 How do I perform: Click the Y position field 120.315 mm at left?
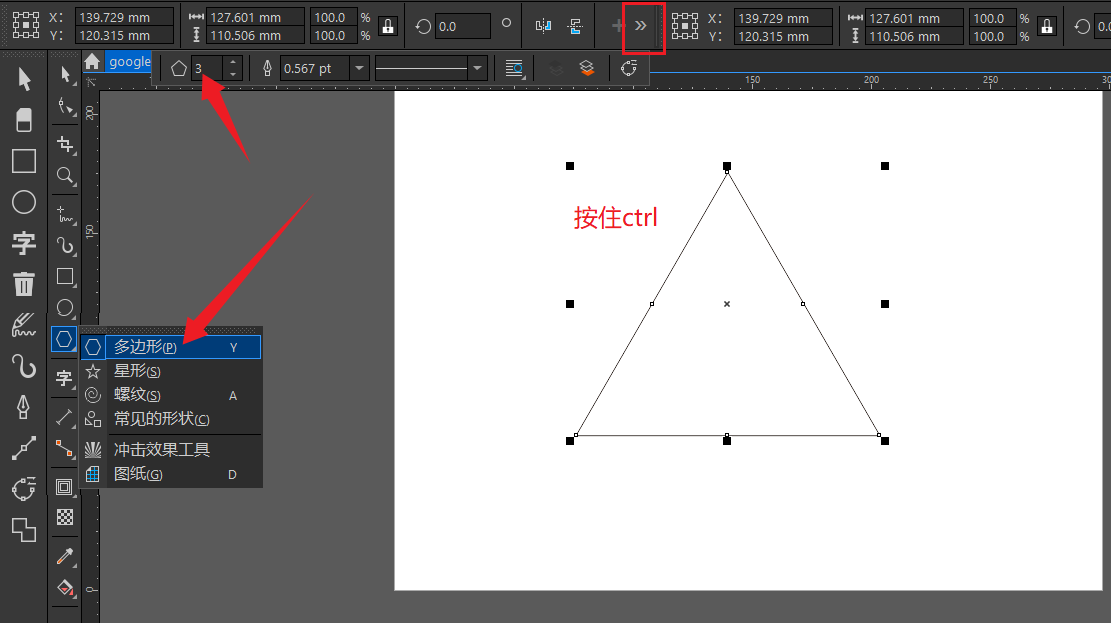(125, 35)
